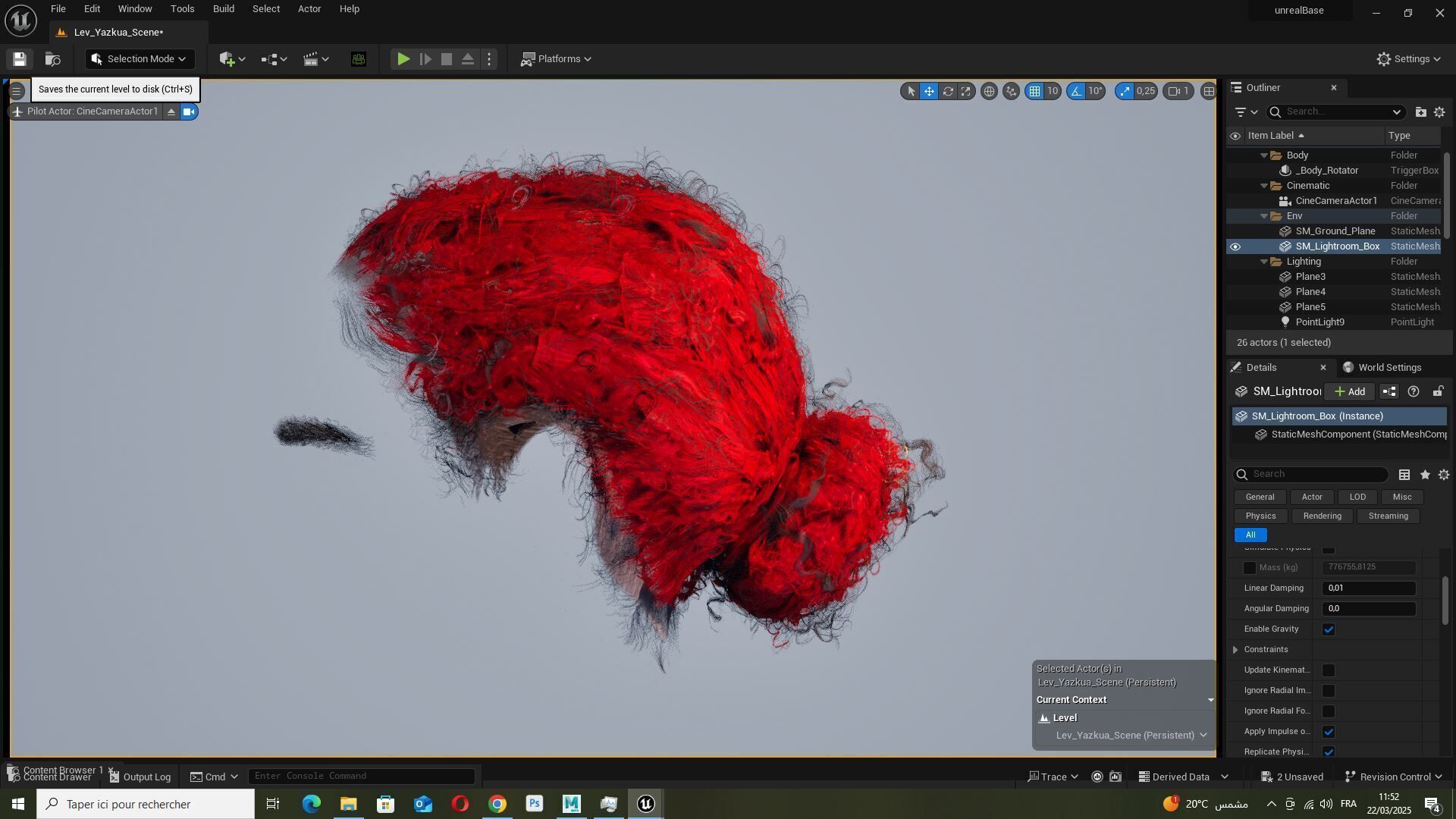Select the translate transform gizmo tool

point(929,92)
